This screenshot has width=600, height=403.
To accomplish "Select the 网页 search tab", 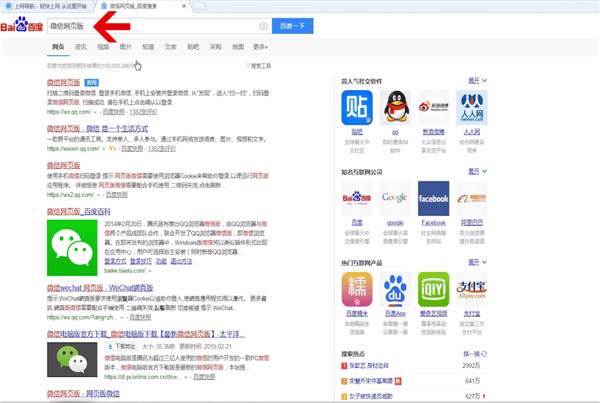I will tap(58, 47).
